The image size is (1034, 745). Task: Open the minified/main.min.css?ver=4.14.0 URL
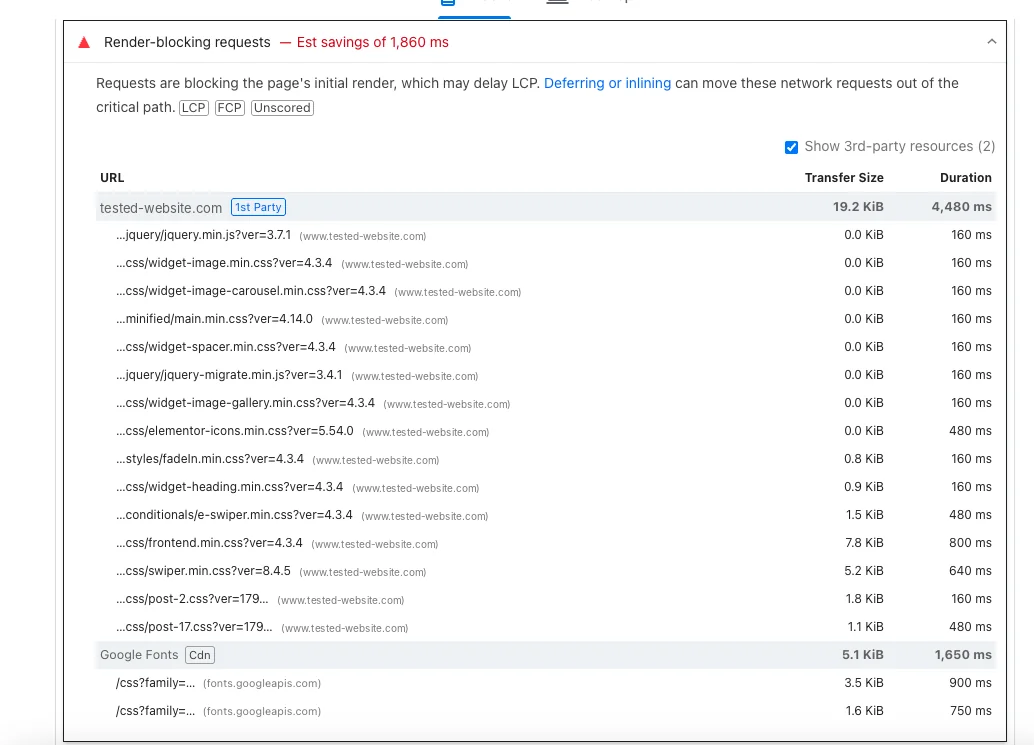coord(214,319)
